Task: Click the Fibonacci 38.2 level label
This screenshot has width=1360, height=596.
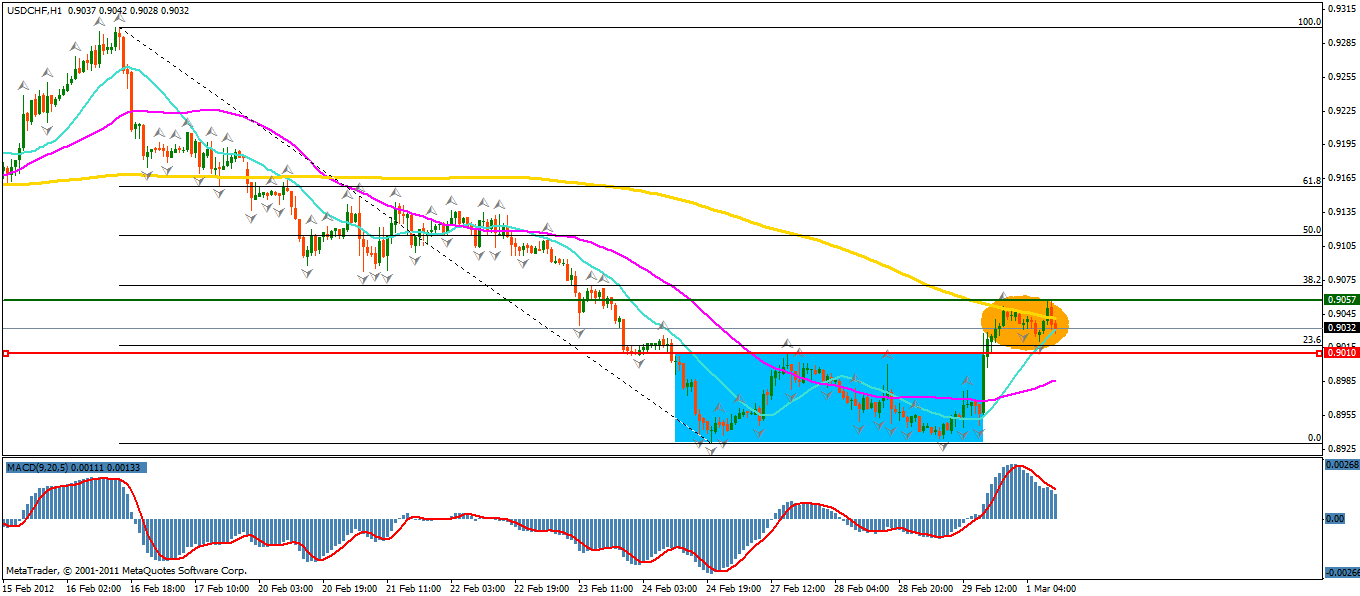Action: pyautogui.click(x=1312, y=279)
